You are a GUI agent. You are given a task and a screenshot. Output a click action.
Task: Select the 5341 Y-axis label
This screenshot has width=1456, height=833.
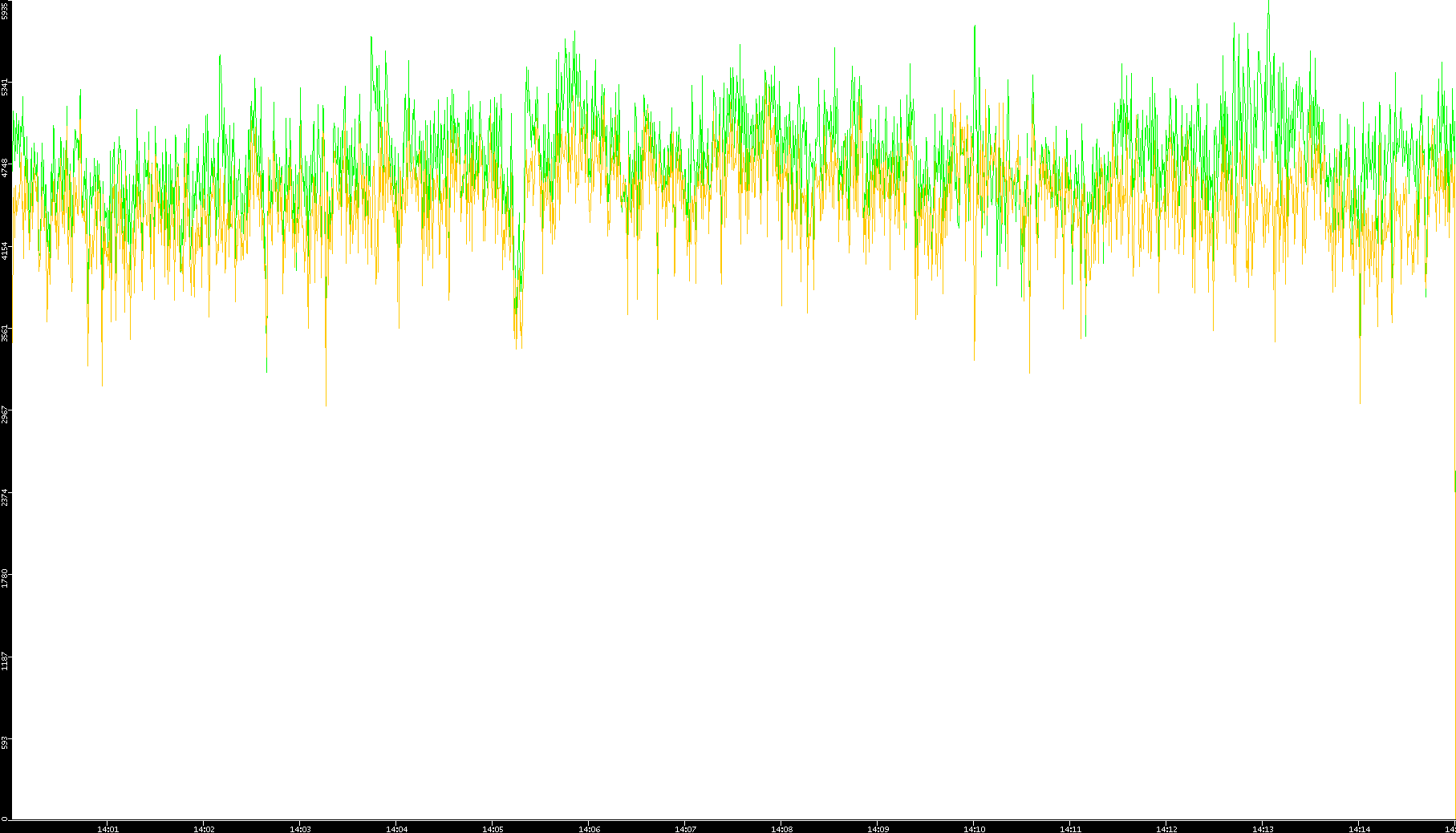click(x=5, y=87)
